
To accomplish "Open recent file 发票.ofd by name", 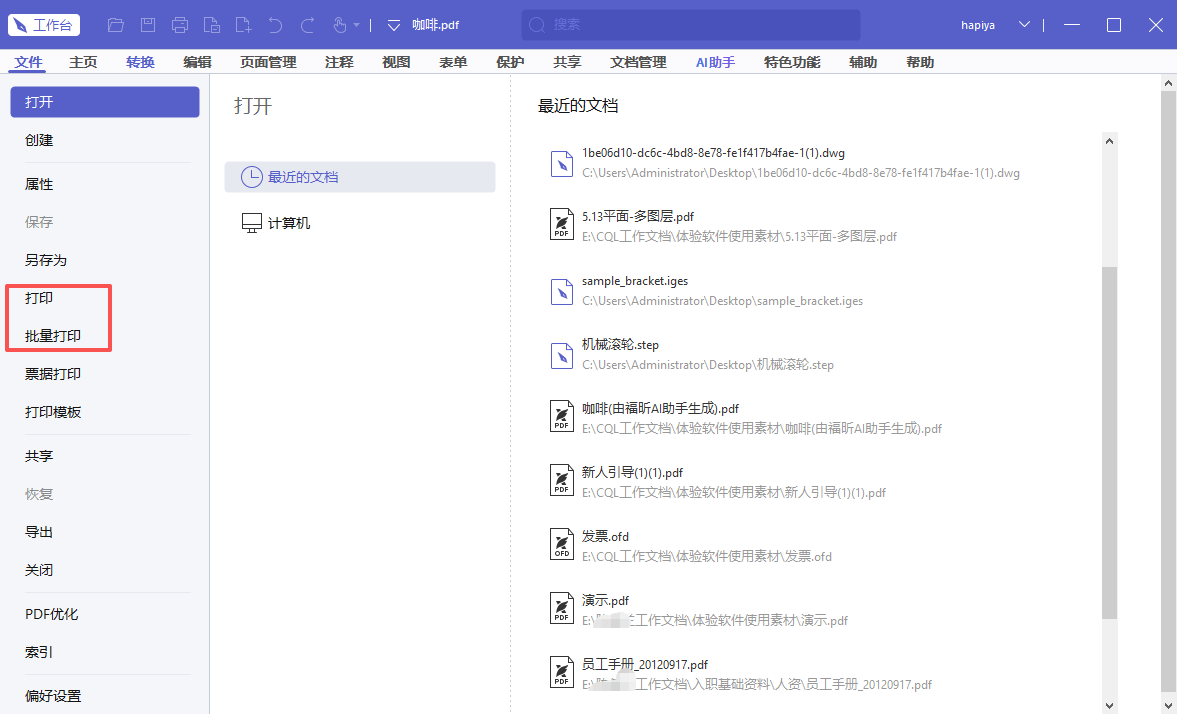I will (x=605, y=537).
